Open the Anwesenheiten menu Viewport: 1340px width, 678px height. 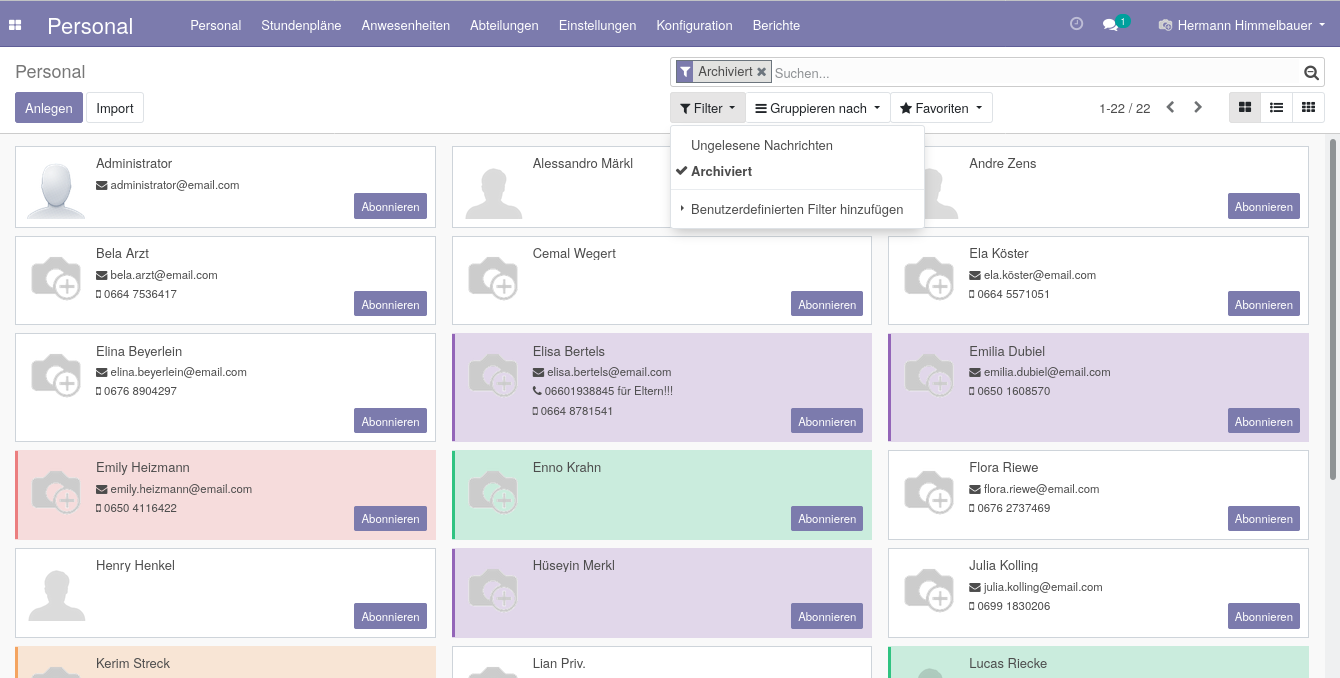coord(406,25)
